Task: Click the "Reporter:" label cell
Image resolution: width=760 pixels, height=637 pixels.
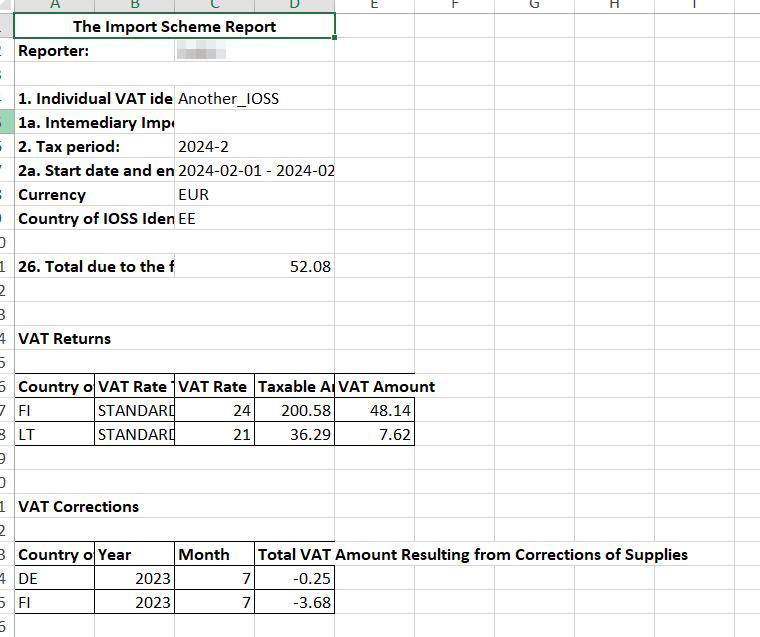Action: [x=54, y=51]
